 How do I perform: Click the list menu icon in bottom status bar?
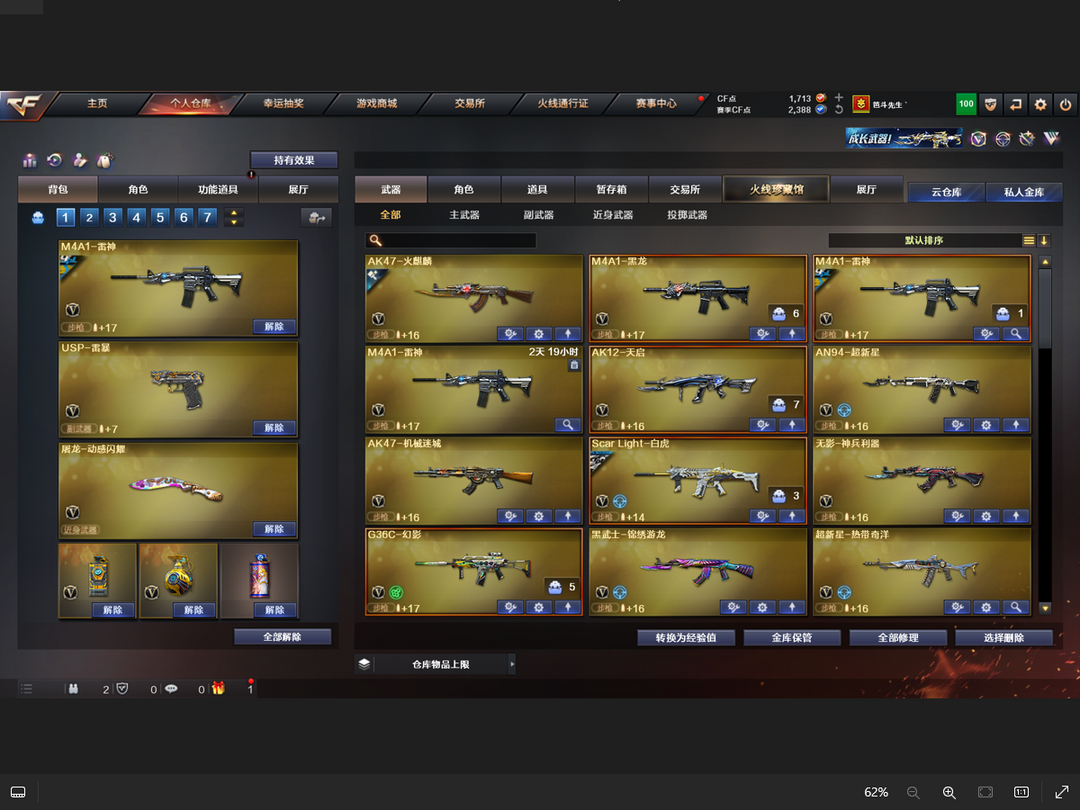click(x=27, y=689)
